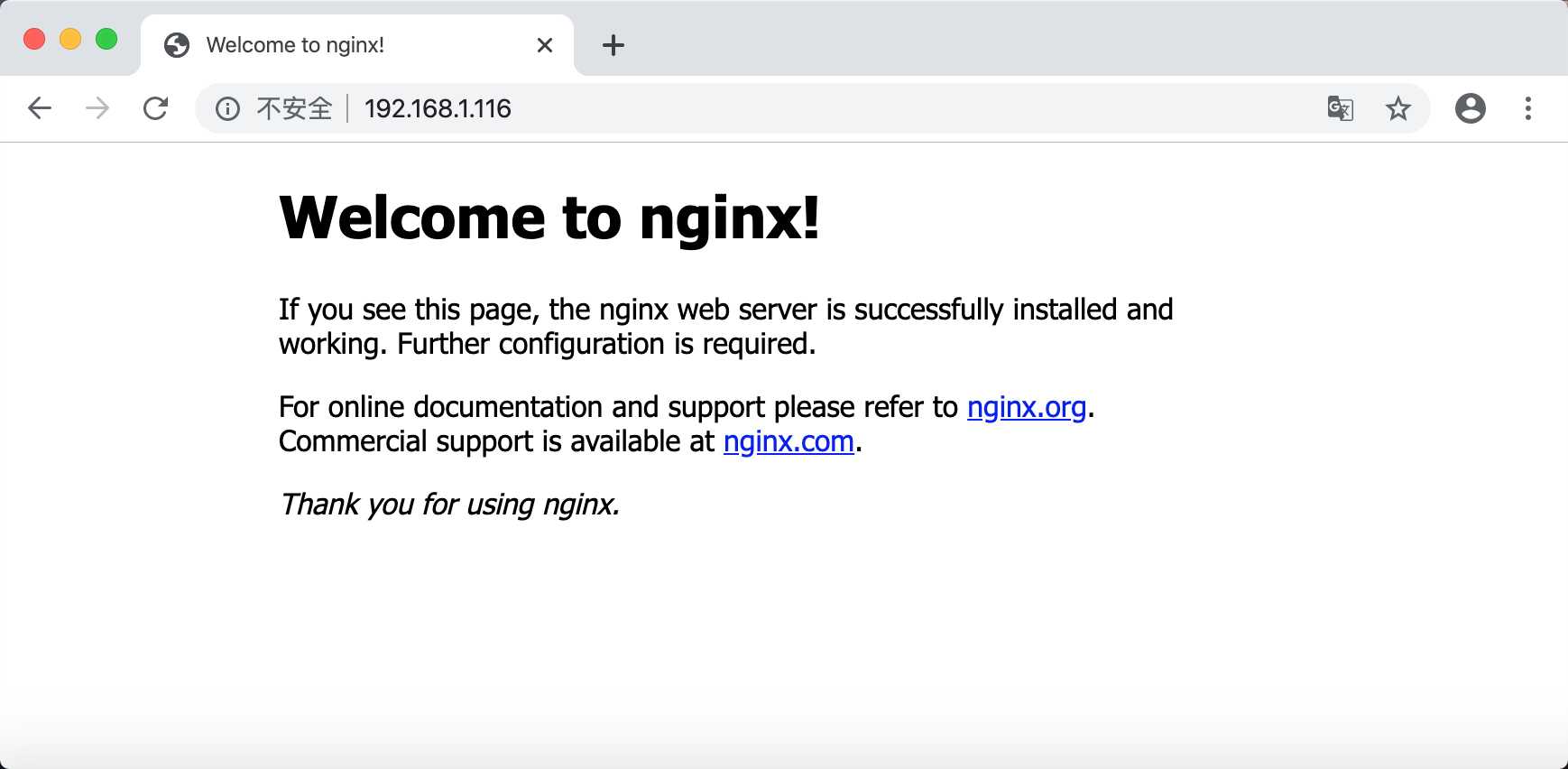The width and height of the screenshot is (1568, 769).
Task: Follow the nginx.org documentation link
Action: (1027, 407)
